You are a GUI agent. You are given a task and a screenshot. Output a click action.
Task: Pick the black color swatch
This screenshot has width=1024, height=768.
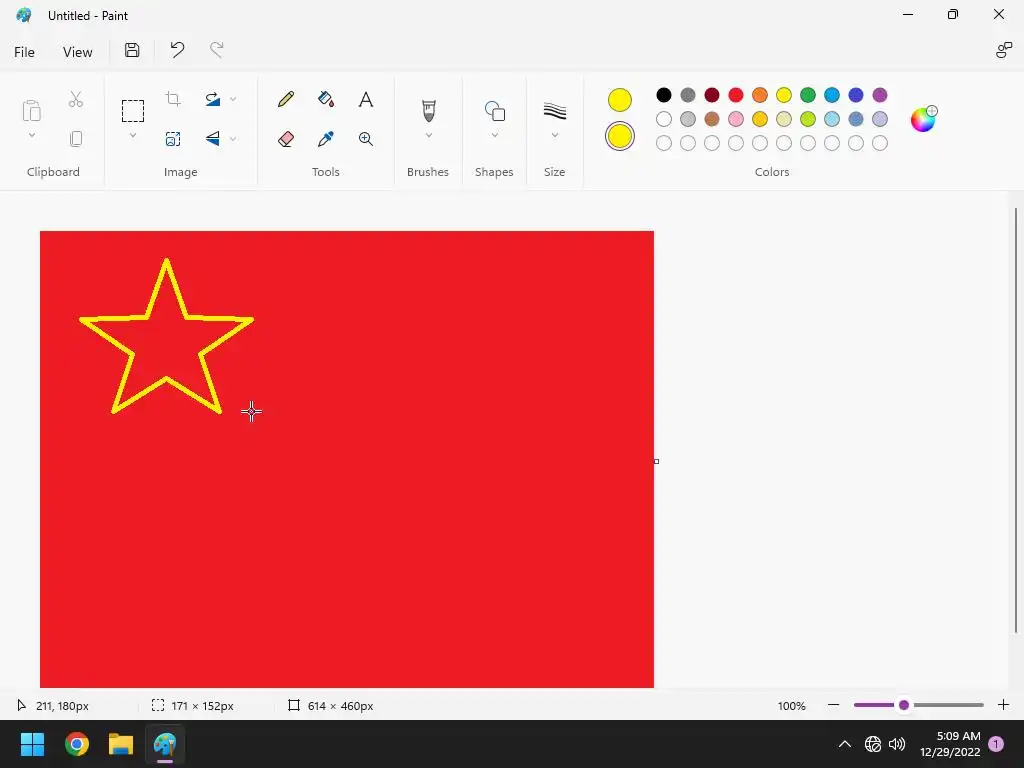coord(664,95)
